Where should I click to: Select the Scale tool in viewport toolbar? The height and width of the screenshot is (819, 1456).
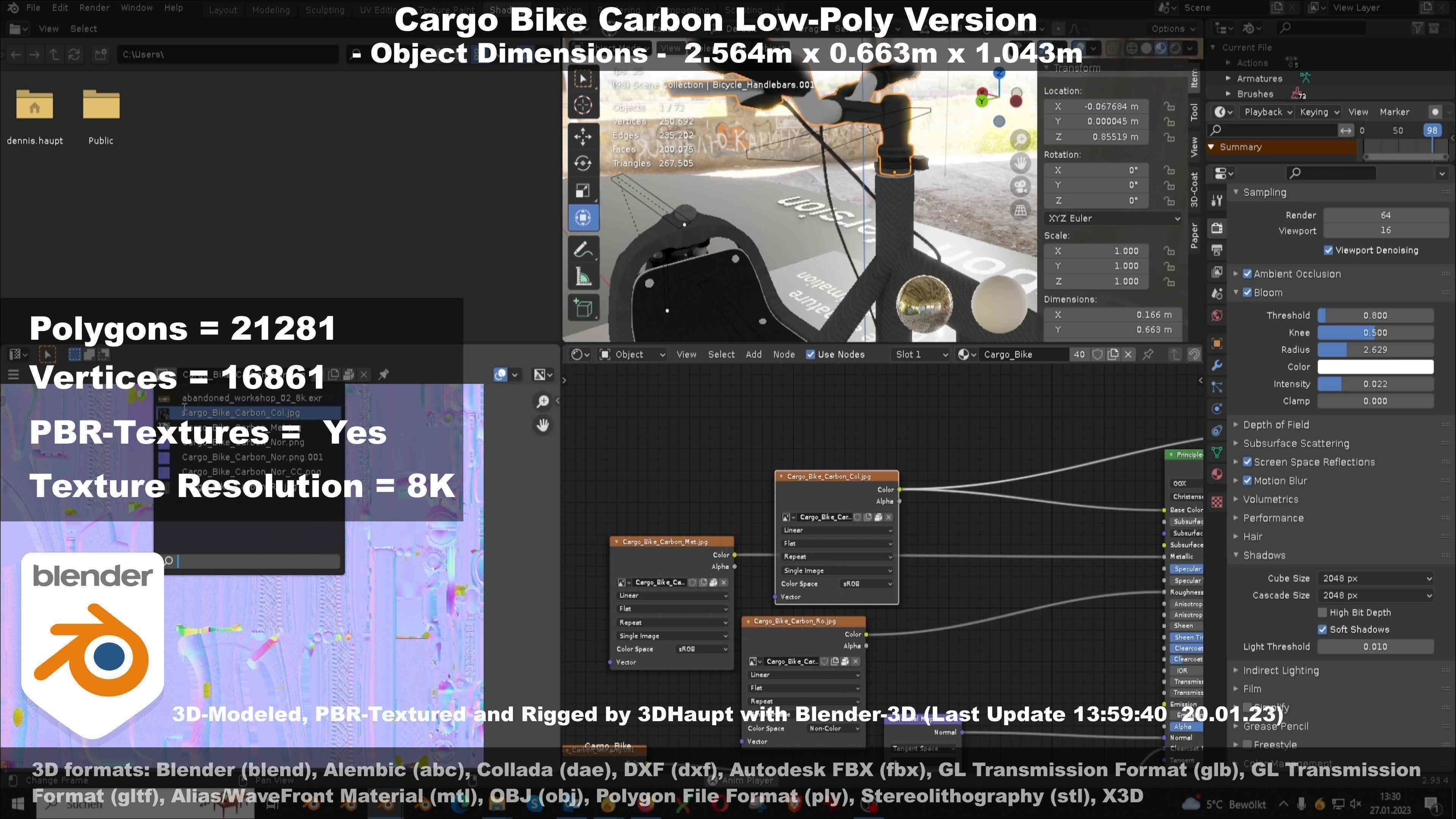(x=583, y=190)
